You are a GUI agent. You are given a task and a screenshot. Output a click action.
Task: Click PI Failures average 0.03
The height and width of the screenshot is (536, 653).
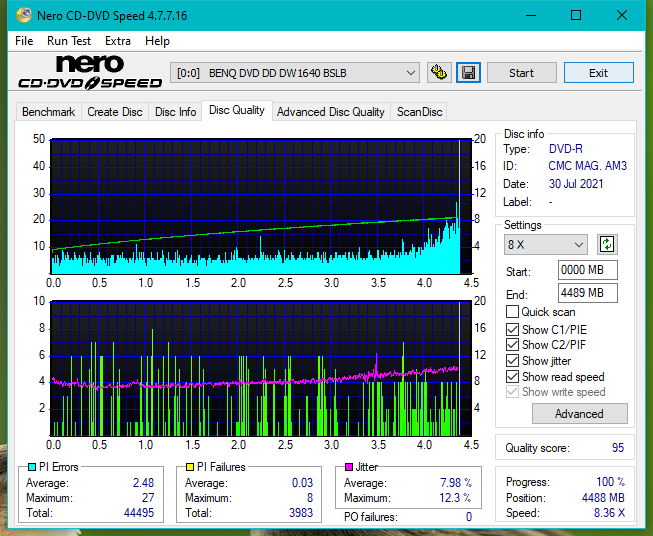pyautogui.click(x=302, y=483)
